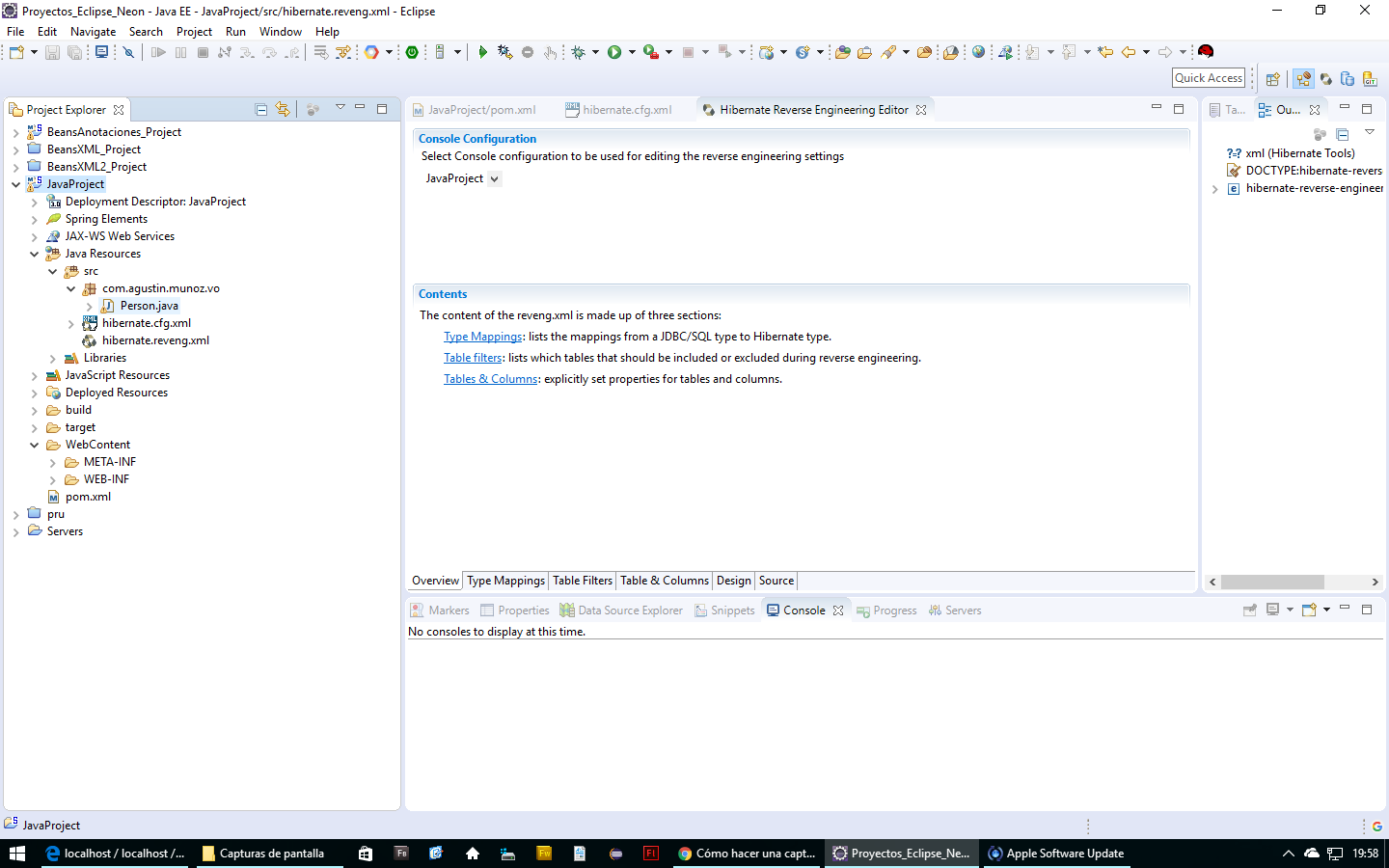Close the Hibernate Reverse Engineering Editor tab

[921, 110]
